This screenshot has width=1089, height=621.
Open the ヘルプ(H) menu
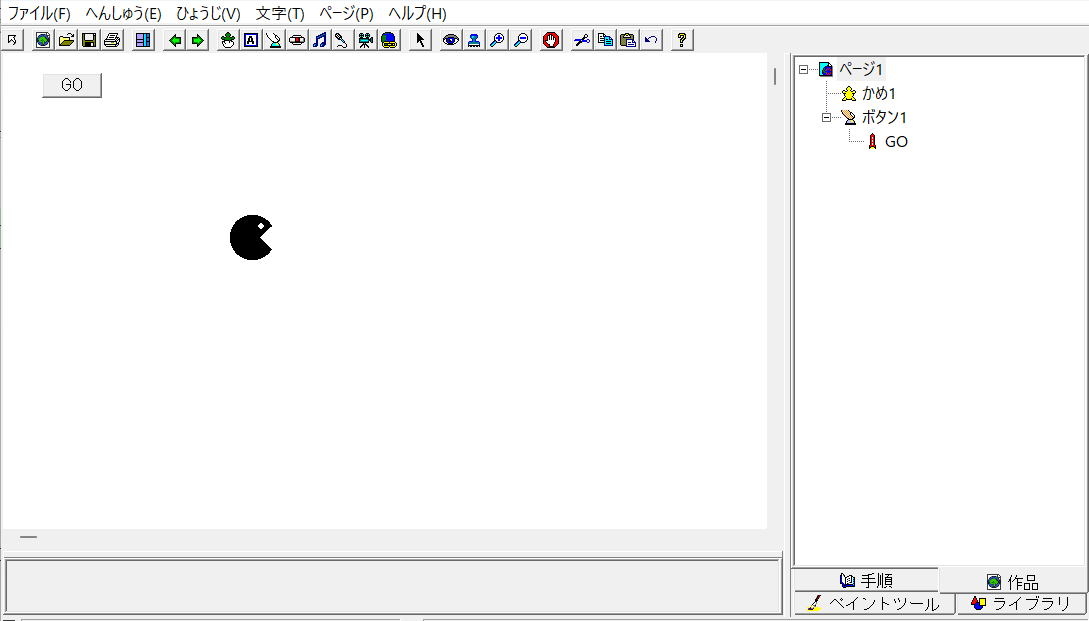click(417, 14)
